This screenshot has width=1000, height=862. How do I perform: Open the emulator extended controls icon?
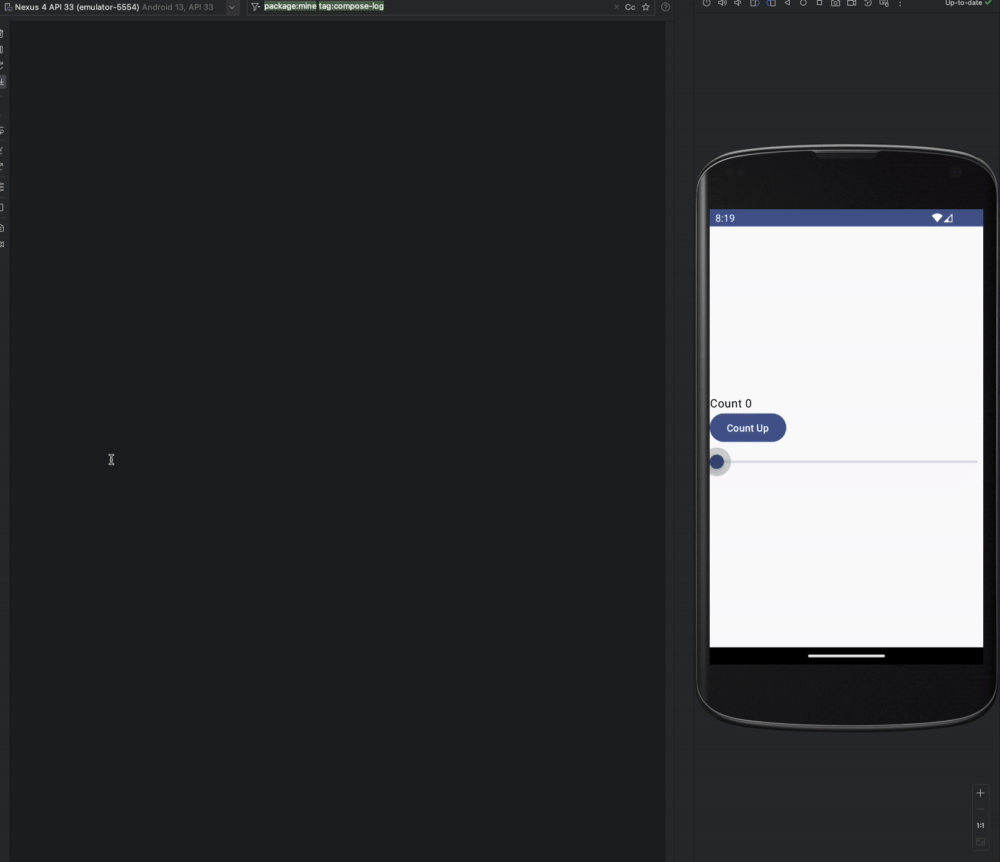pos(884,3)
